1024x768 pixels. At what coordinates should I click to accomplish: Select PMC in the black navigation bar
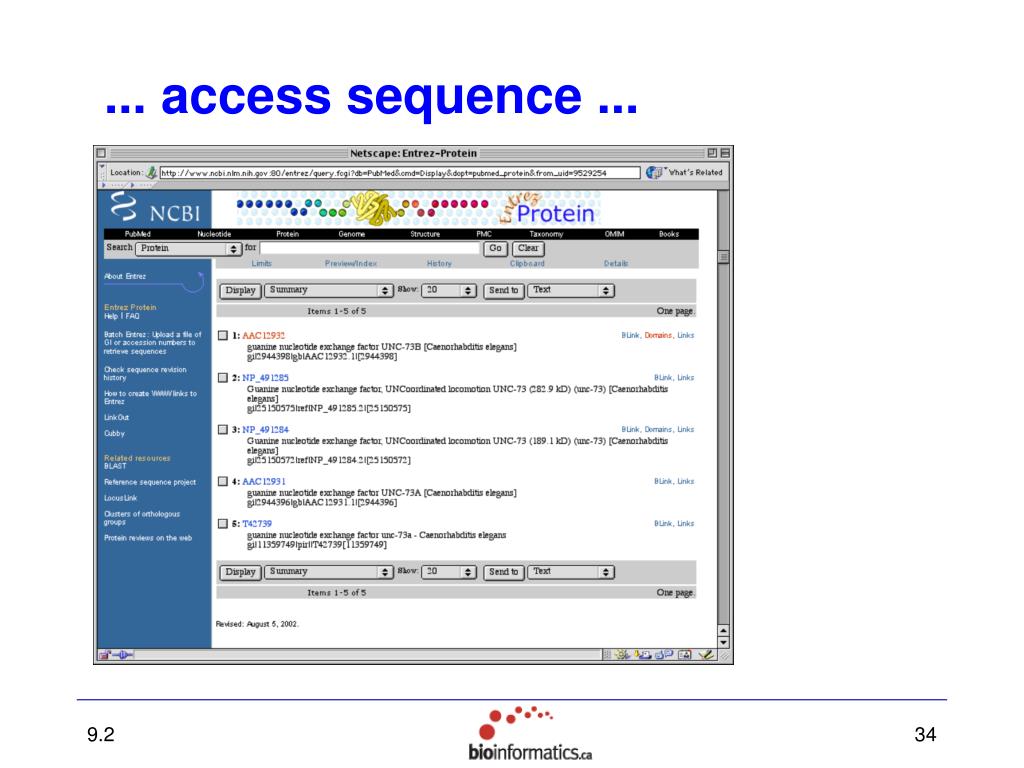pos(484,234)
